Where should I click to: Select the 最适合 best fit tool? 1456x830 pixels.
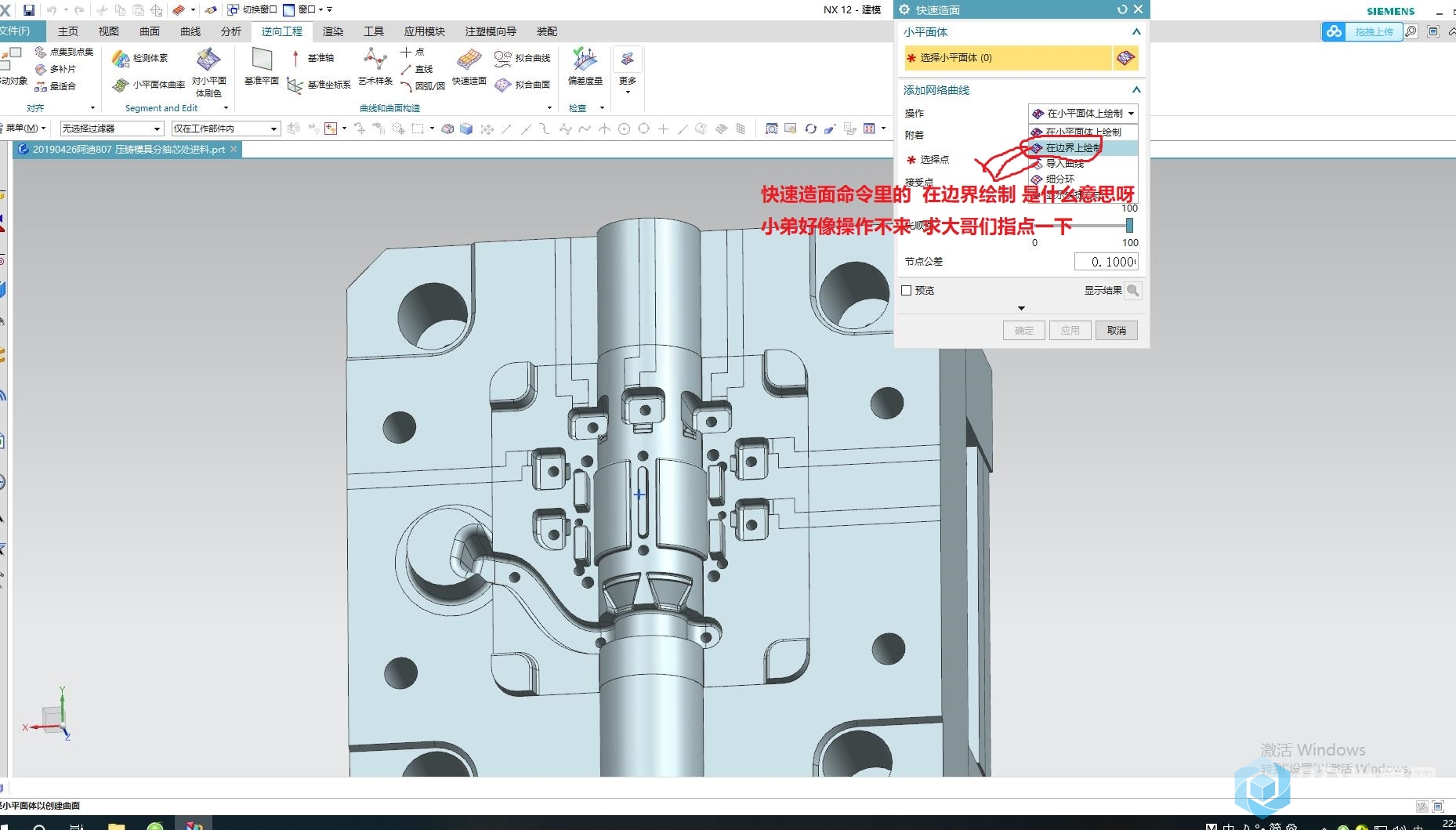[x=56, y=86]
